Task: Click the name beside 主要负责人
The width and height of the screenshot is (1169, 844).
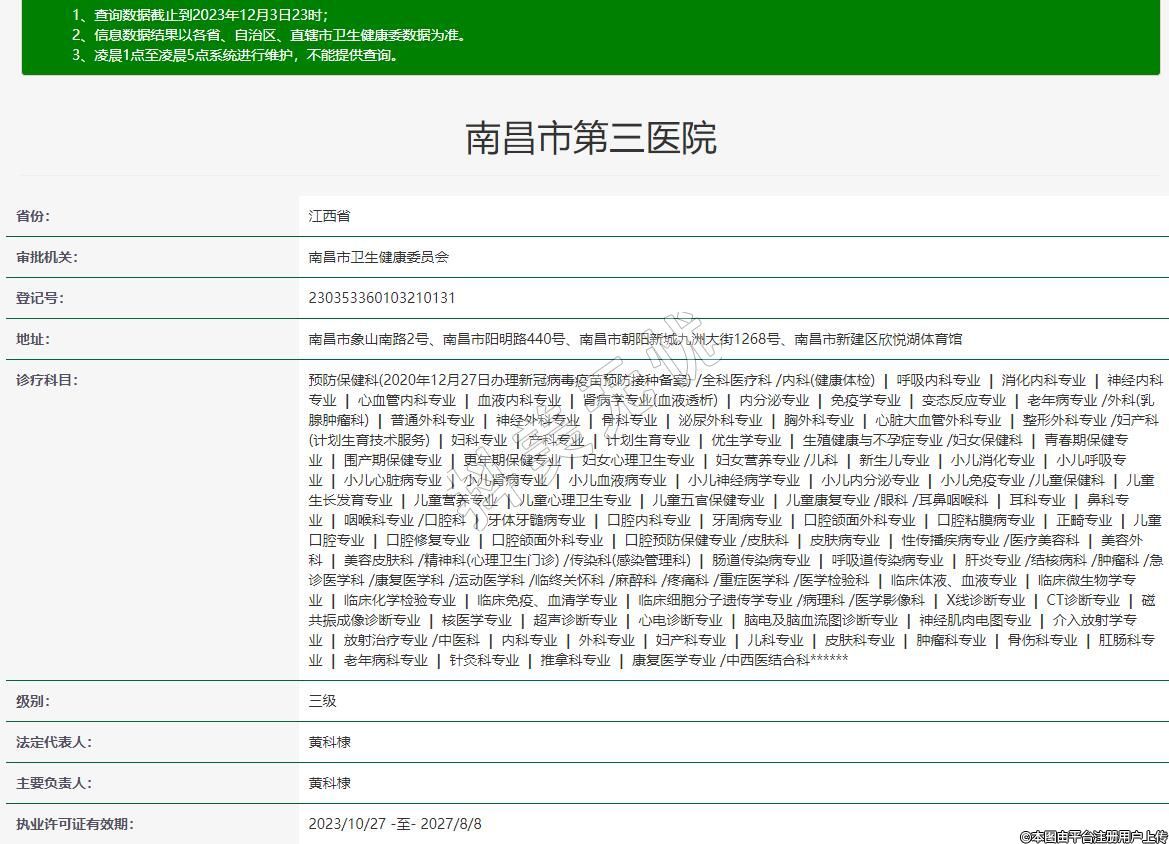Action: 329,783
